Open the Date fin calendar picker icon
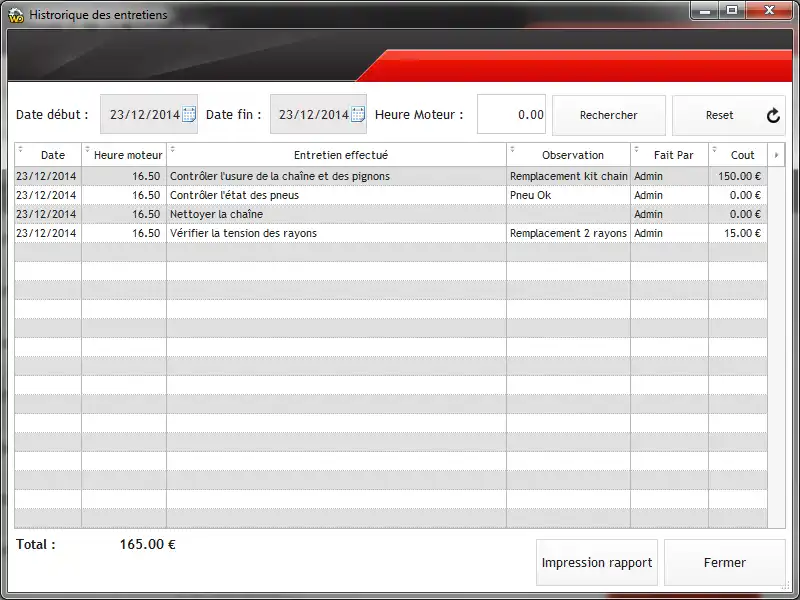The height and width of the screenshot is (600, 800). click(x=358, y=114)
